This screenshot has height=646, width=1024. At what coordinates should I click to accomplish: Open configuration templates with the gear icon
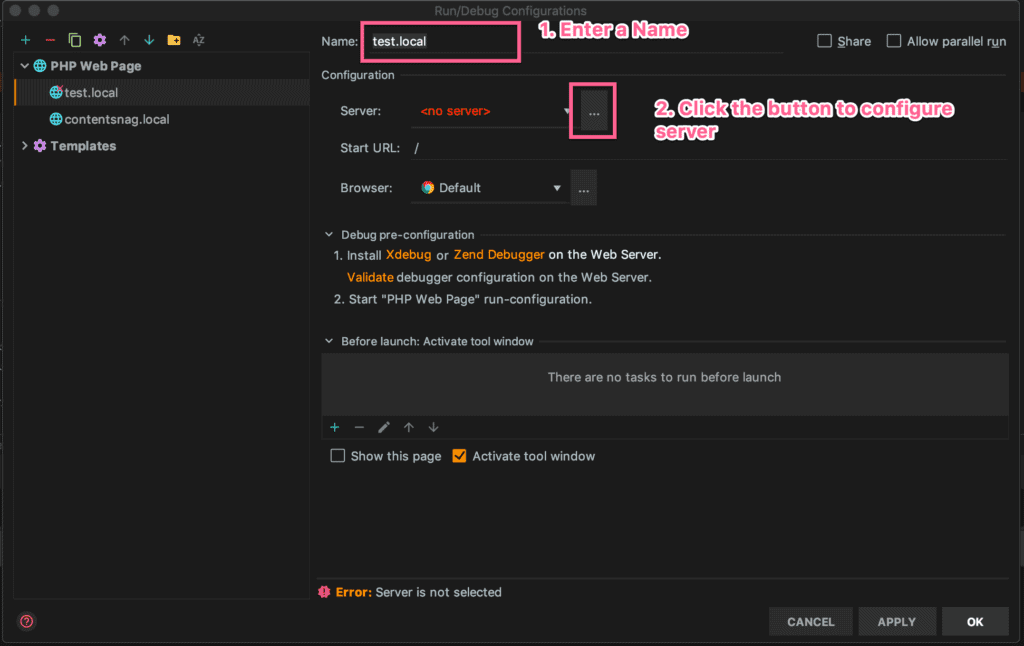pyautogui.click(x=98, y=40)
